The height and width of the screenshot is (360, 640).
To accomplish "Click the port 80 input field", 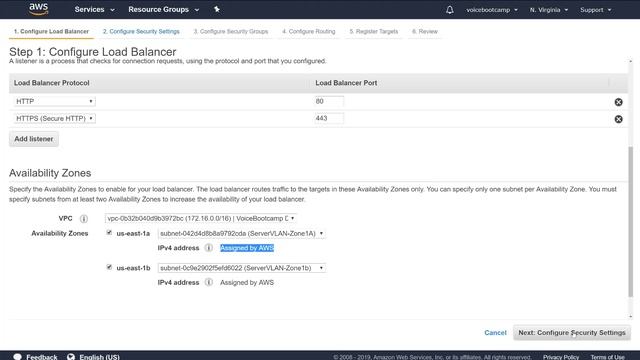I will (x=329, y=101).
